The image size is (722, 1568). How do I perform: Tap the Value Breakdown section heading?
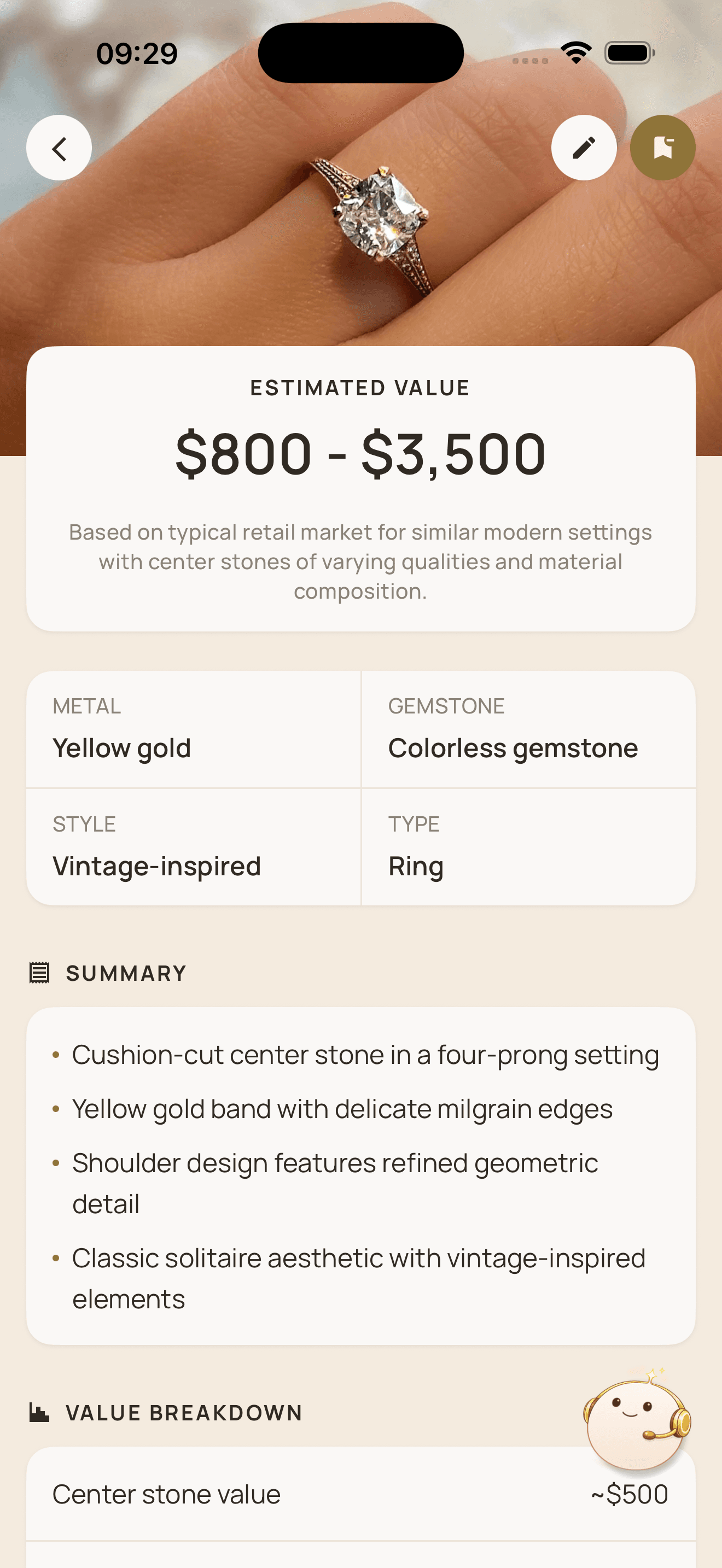(x=184, y=1412)
